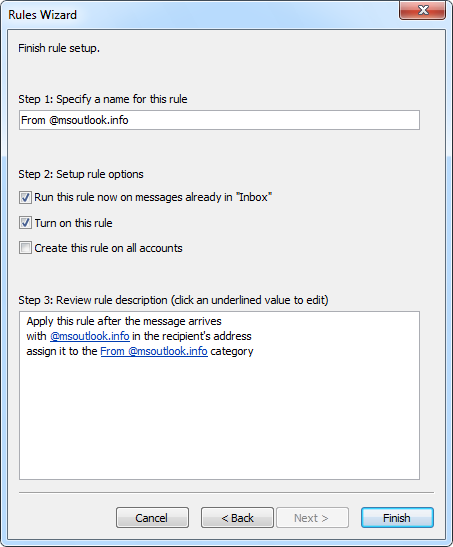Click the rule name input field

click(219, 120)
